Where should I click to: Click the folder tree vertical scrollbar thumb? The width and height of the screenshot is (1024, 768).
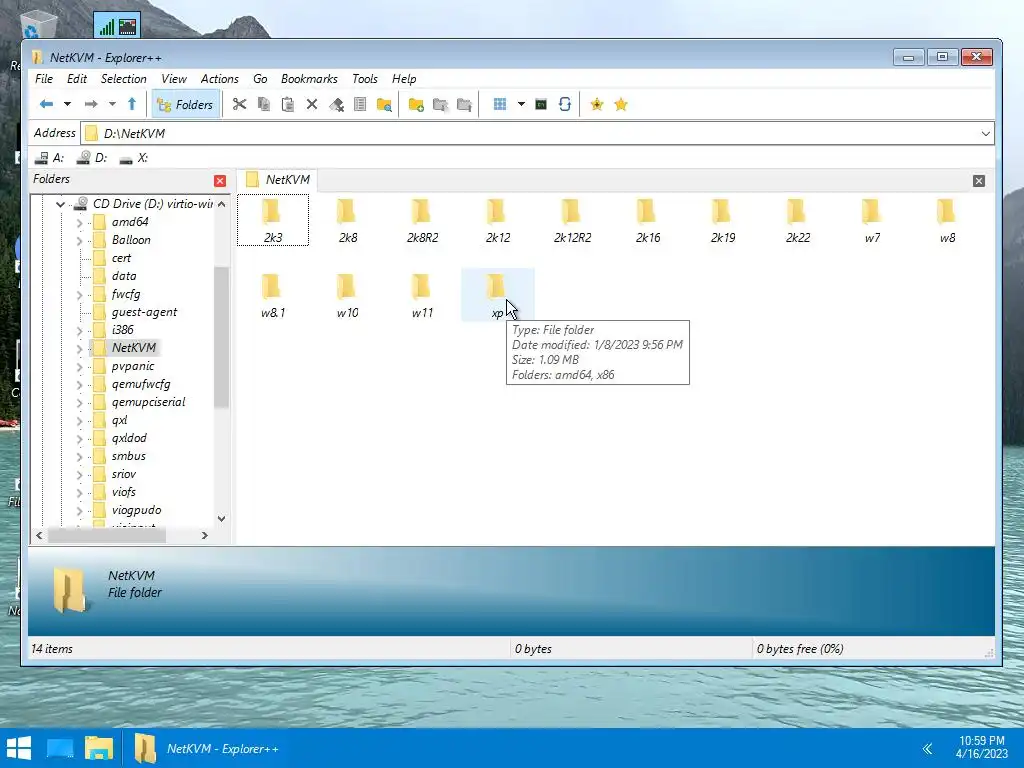221,337
